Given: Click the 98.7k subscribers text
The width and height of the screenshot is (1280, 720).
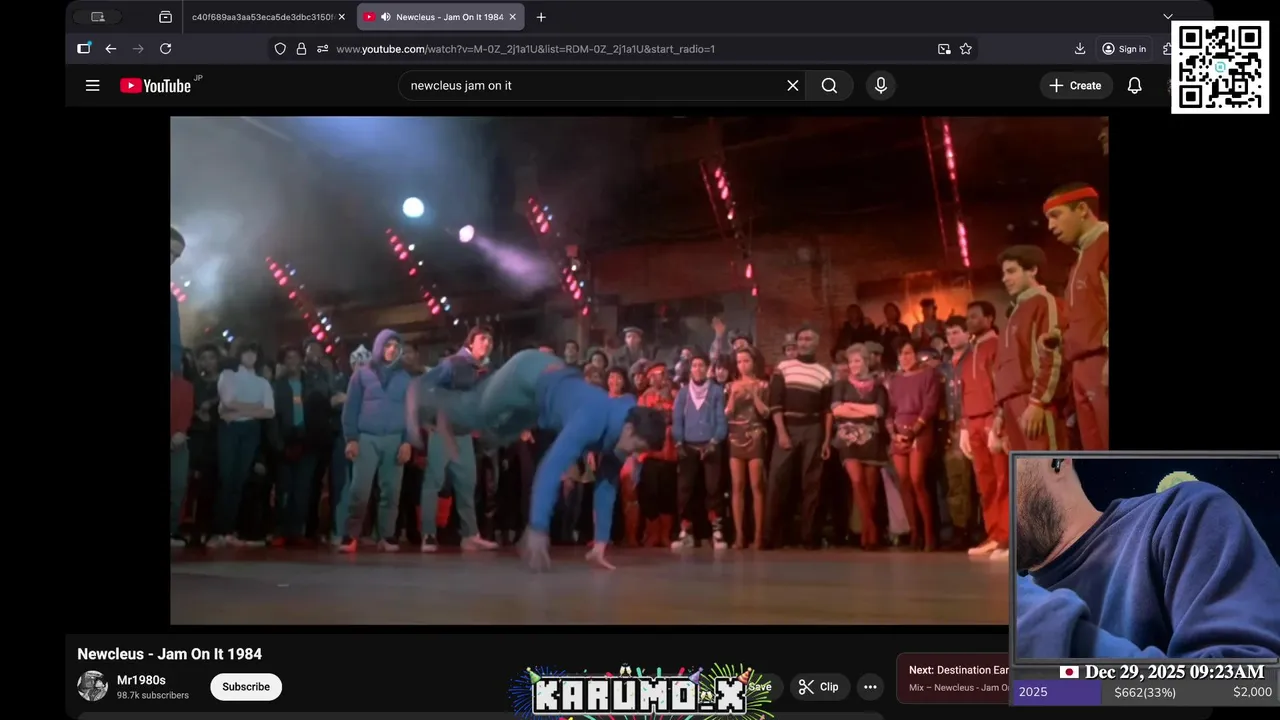Looking at the screenshot, I should (x=153, y=695).
